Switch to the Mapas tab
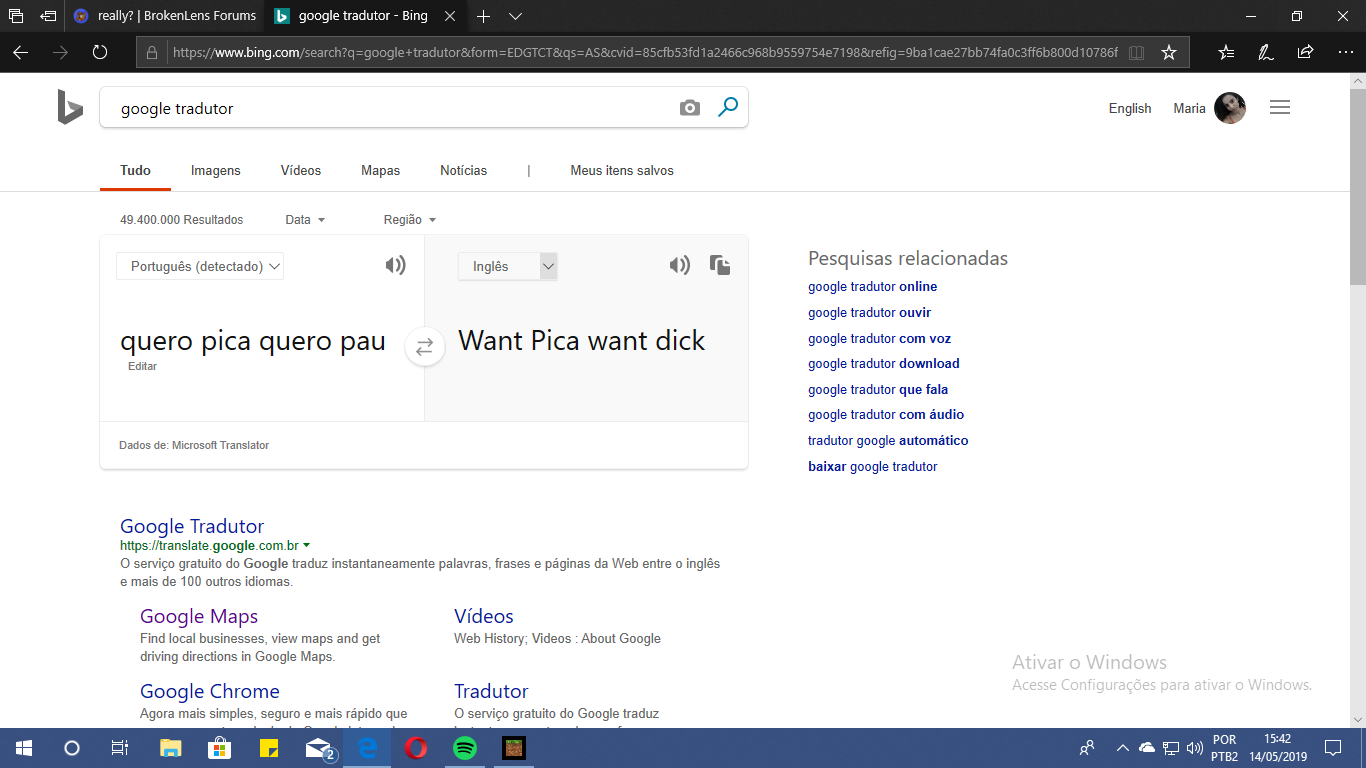The width and height of the screenshot is (1366, 768). coord(380,171)
